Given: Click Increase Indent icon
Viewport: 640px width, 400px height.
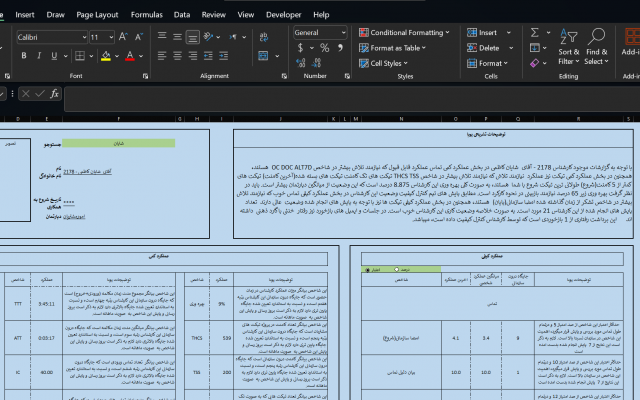Looking at the screenshot, I should point(223,56).
